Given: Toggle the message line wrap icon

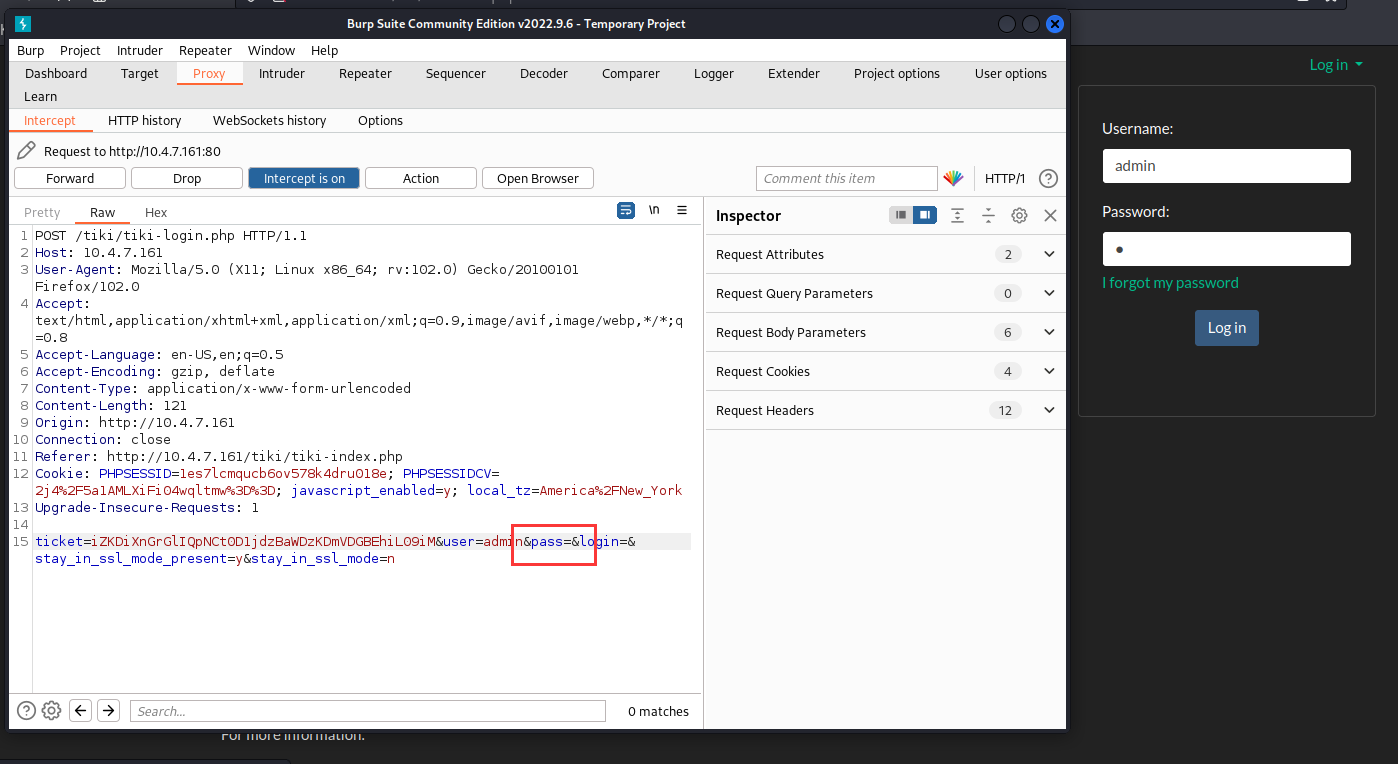Looking at the screenshot, I should pyautogui.click(x=626, y=210).
